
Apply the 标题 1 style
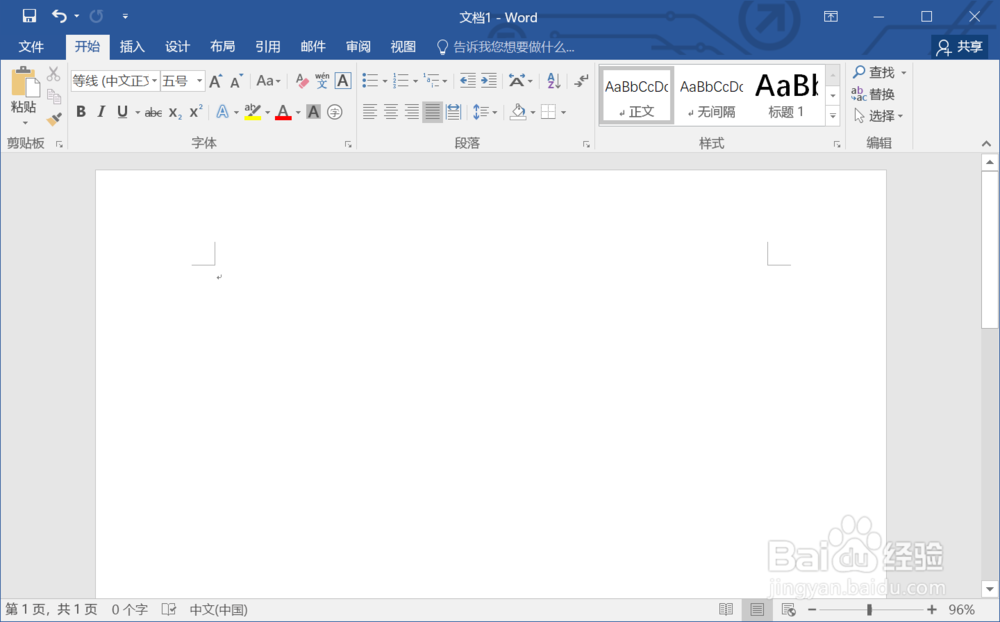(x=786, y=96)
